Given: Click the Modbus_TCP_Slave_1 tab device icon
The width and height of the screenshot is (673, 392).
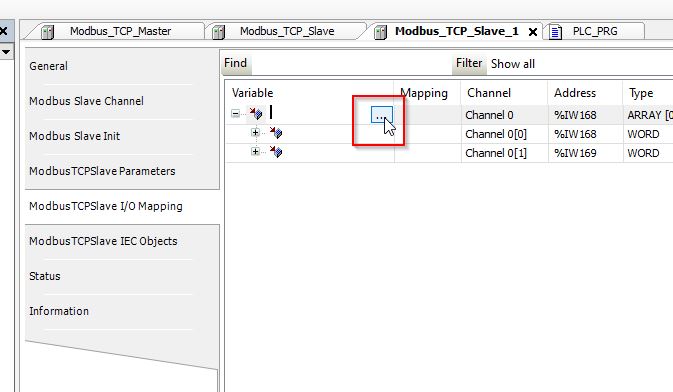Looking at the screenshot, I should tap(380, 32).
